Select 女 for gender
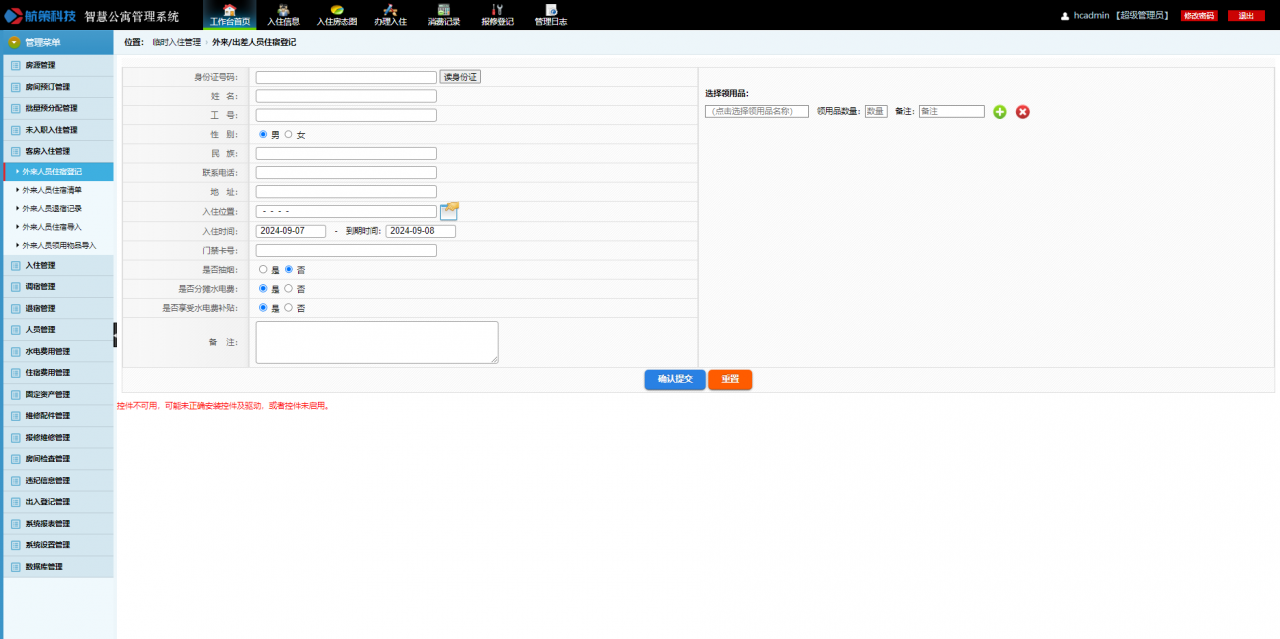Viewport: 1280px width, 639px height. click(289, 134)
